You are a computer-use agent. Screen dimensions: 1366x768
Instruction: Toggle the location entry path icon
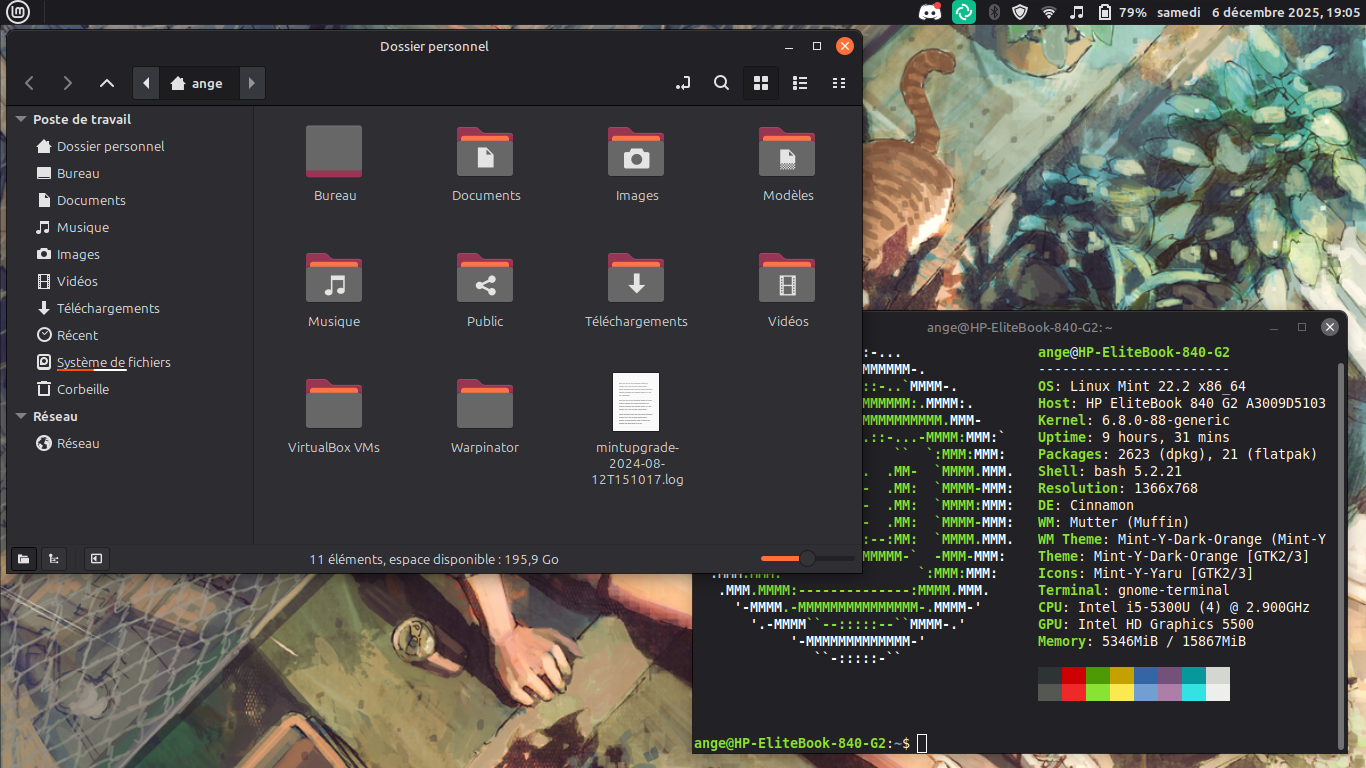tap(683, 83)
